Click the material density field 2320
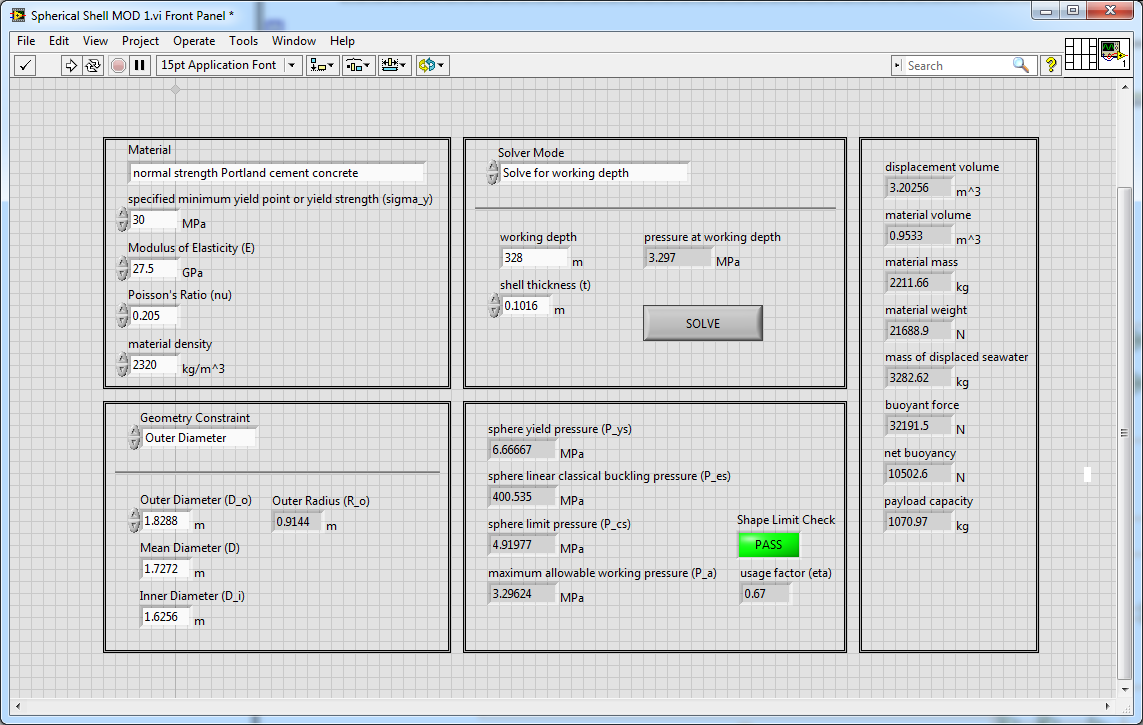 [x=153, y=365]
